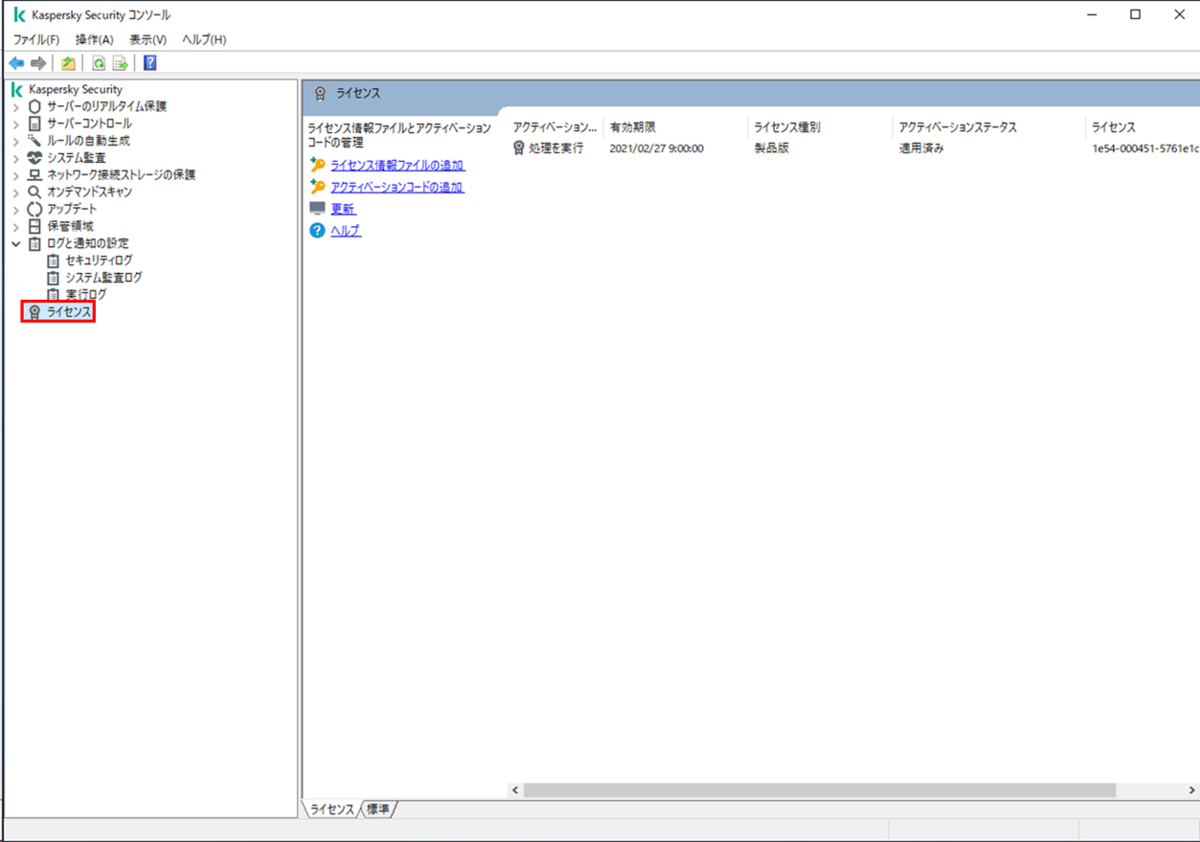Viewport: 1200px width, 842px height.
Task: Select the network icon for ネットワーク接続ストレージの保護
Action: pos(35,174)
